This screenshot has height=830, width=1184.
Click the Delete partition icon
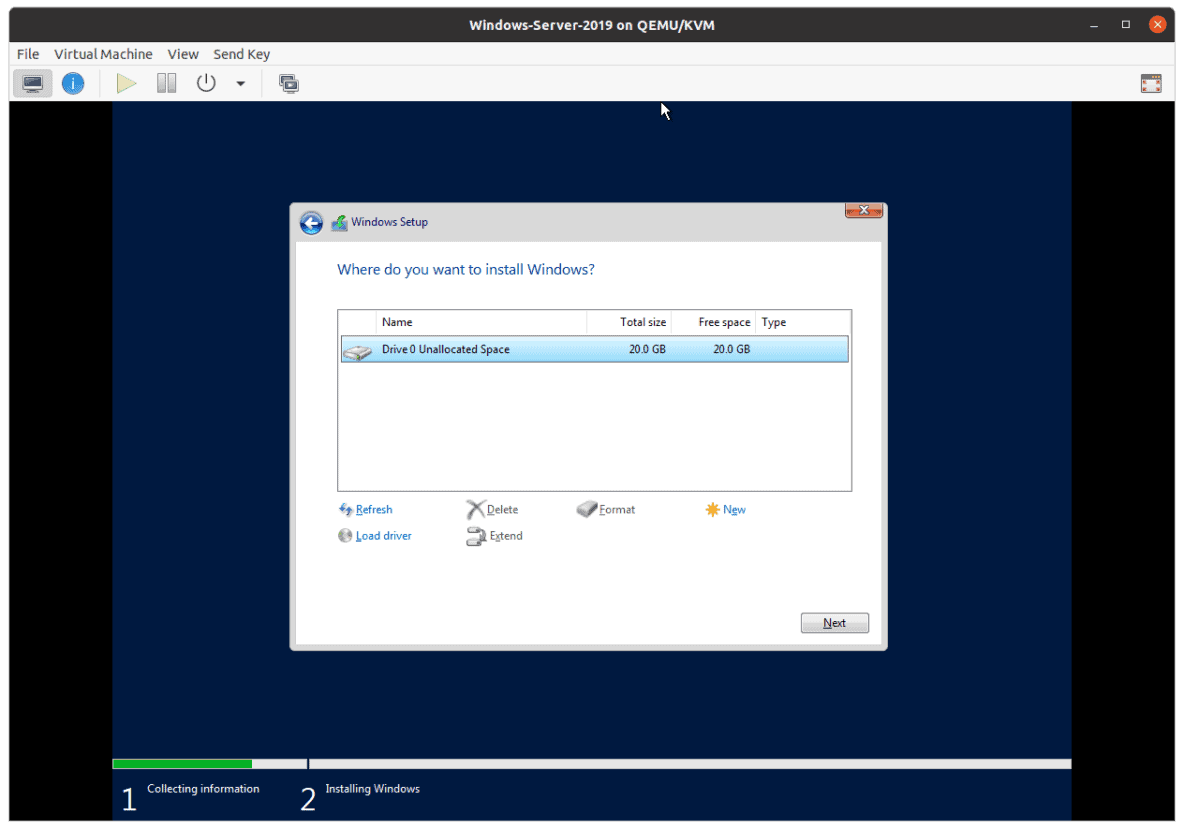pos(472,508)
